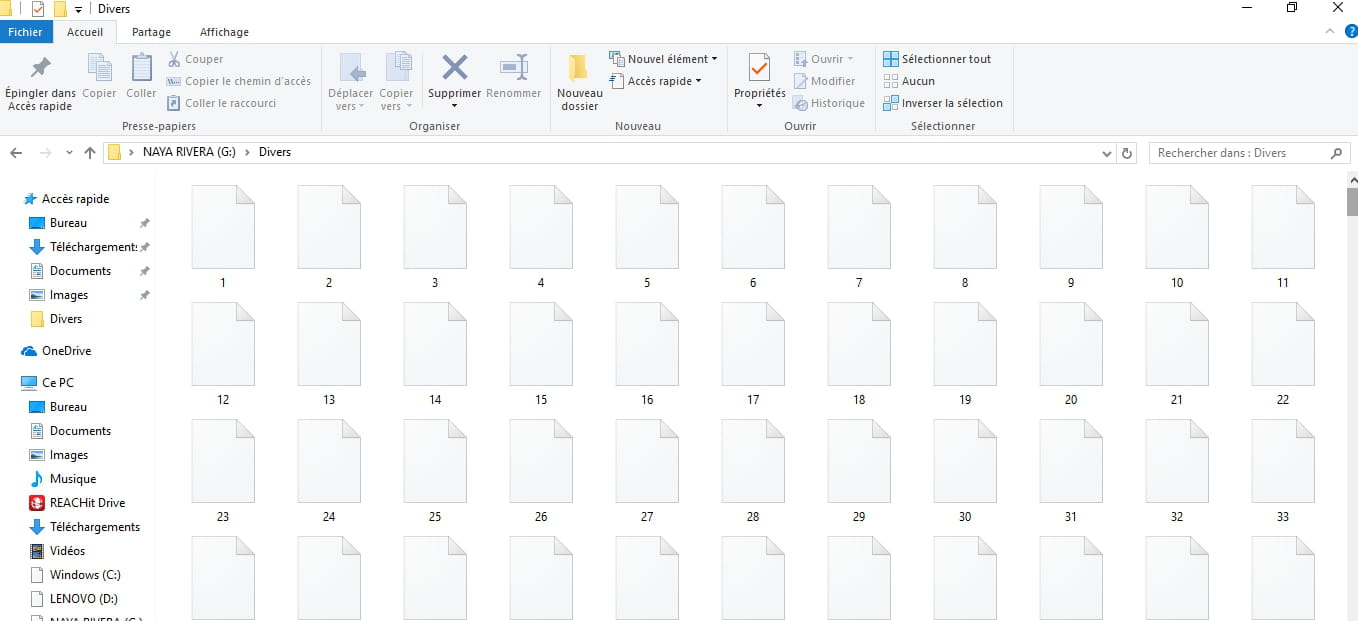Click the Propriétés checkmark icon
Viewport: 1358px width, 621px height.
759,68
